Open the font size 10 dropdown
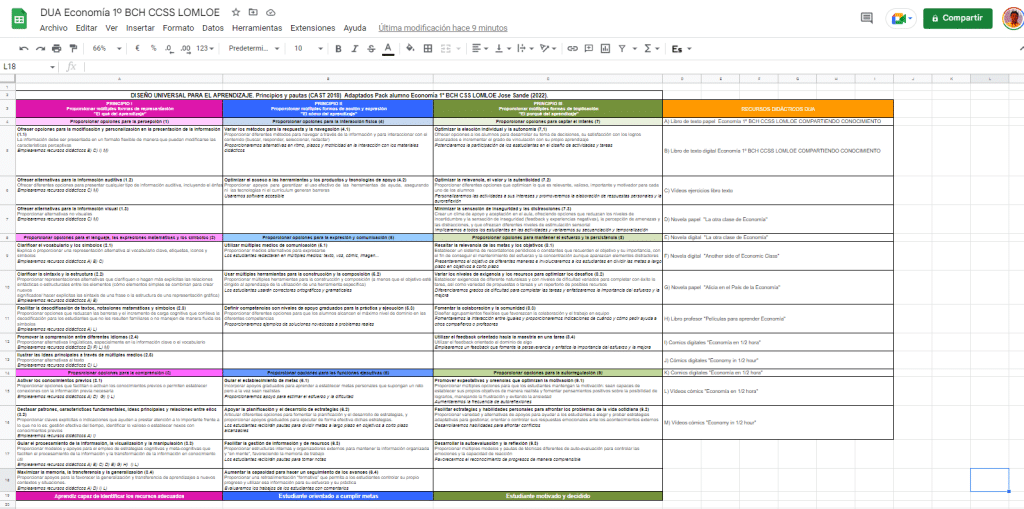The height and width of the screenshot is (509, 1024). tap(305, 48)
